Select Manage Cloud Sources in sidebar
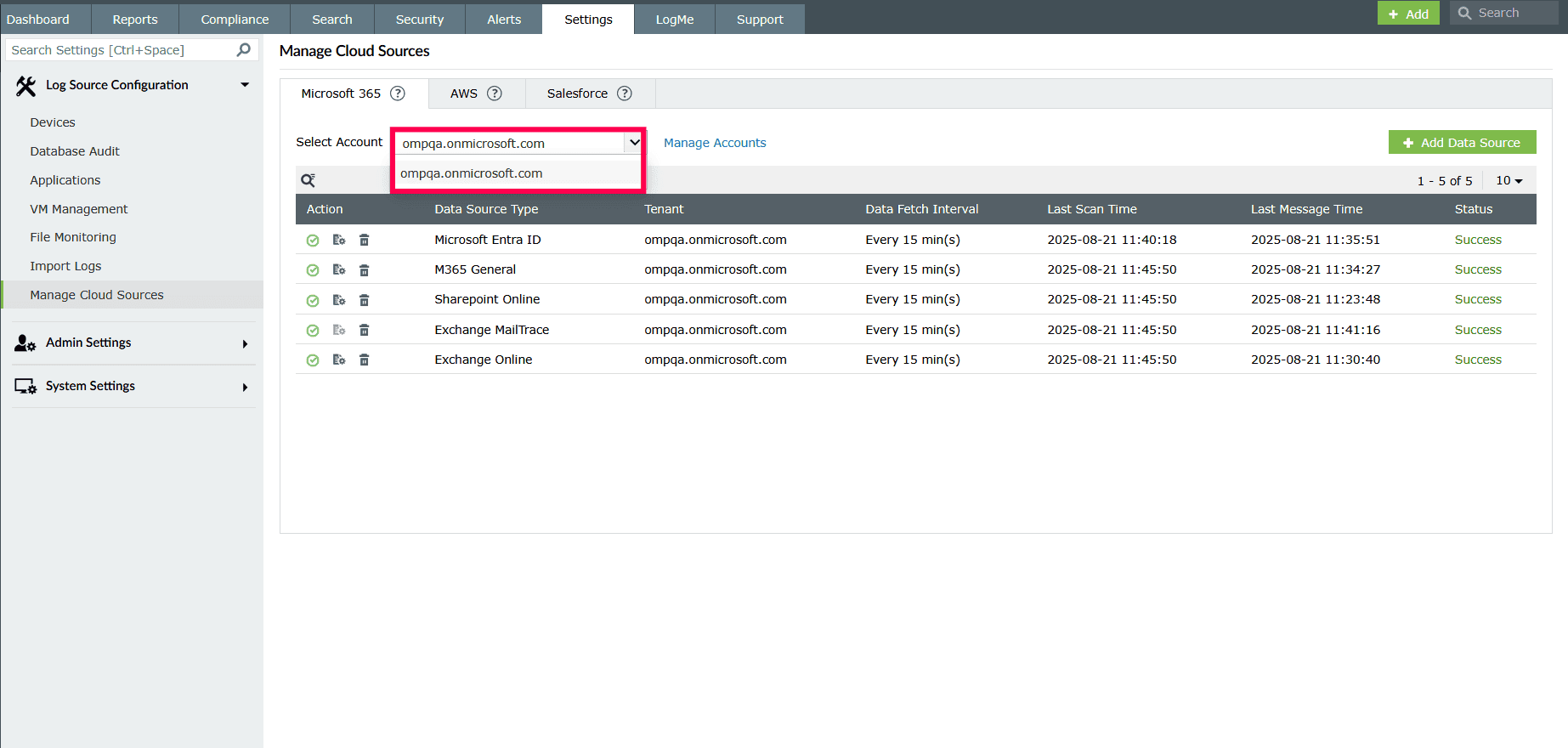The width and height of the screenshot is (1568, 748). point(133,295)
